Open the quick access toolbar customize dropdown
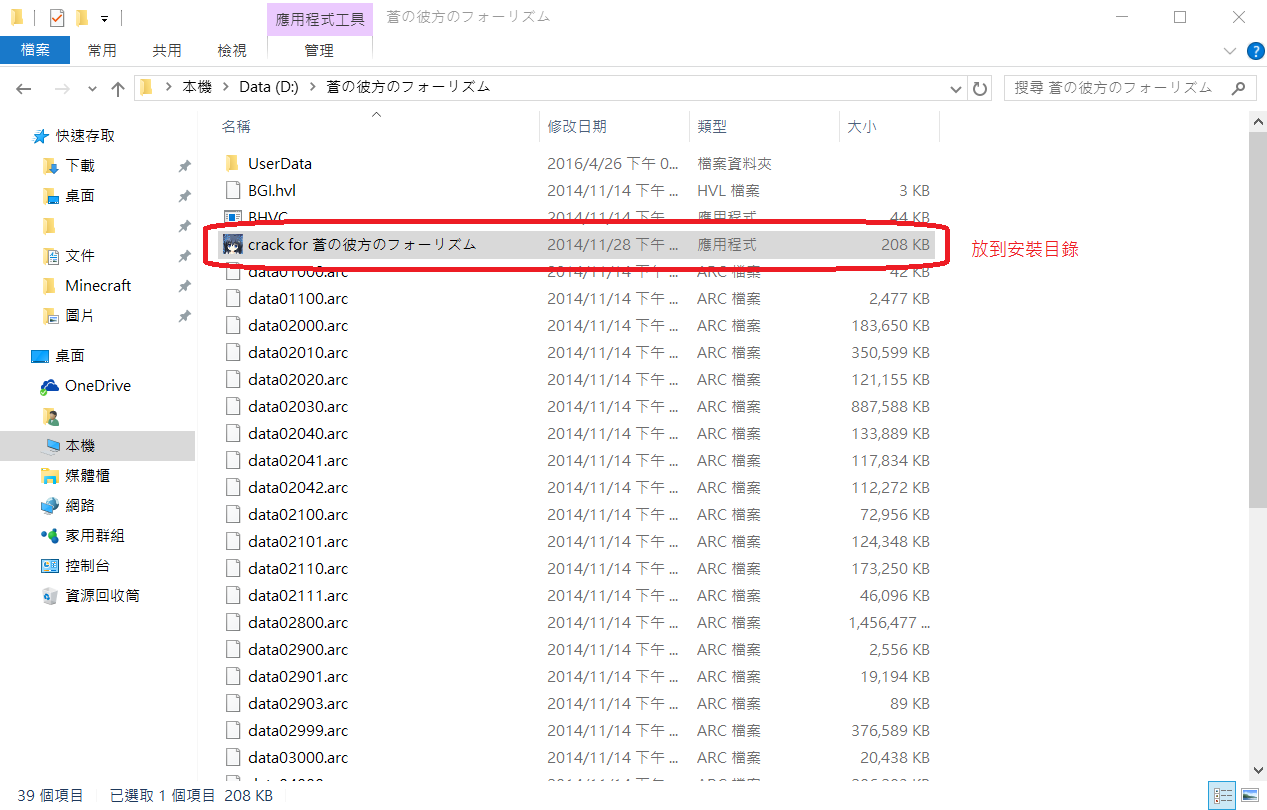 click(x=104, y=18)
